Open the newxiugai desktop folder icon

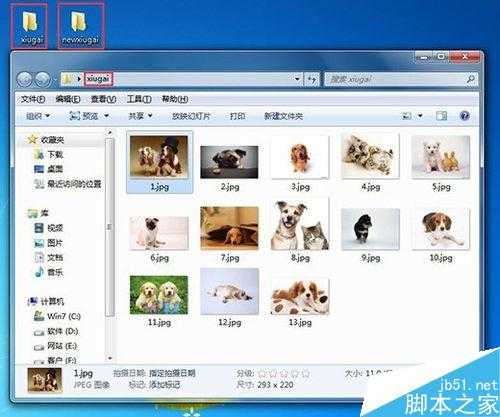tap(80, 27)
